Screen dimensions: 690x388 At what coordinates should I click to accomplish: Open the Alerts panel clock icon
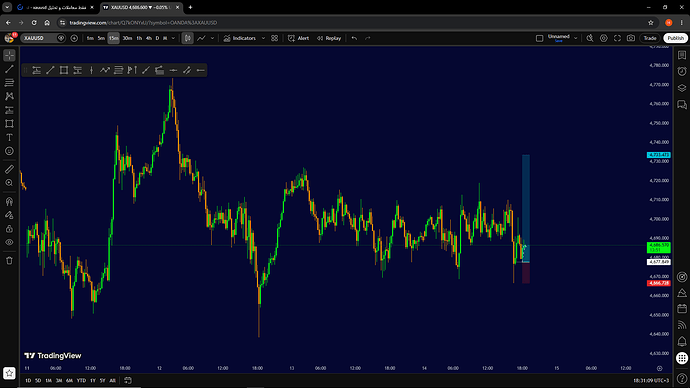click(x=682, y=71)
